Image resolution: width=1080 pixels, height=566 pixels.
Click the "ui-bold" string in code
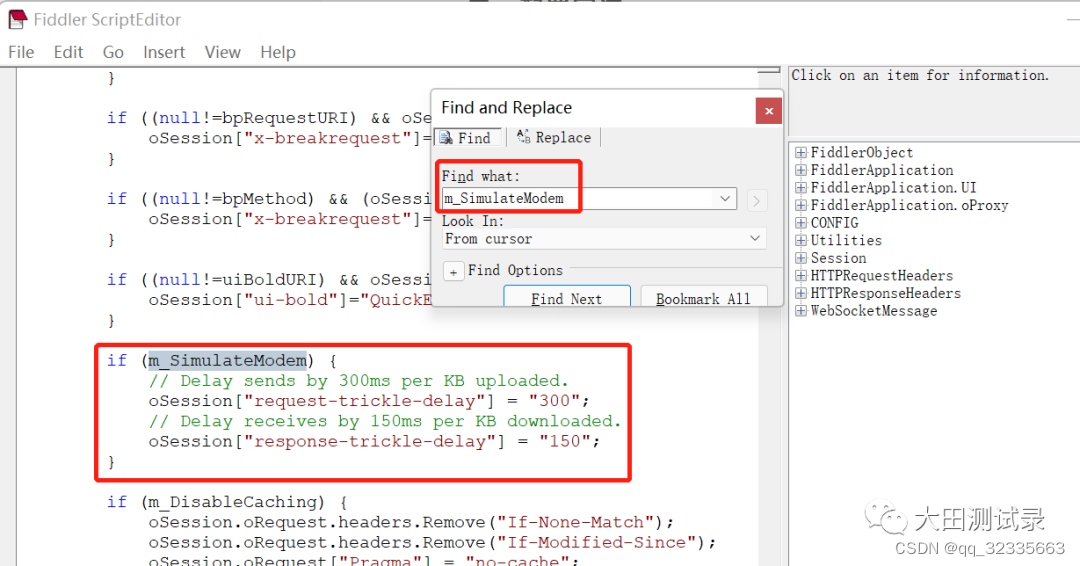(x=291, y=300)
